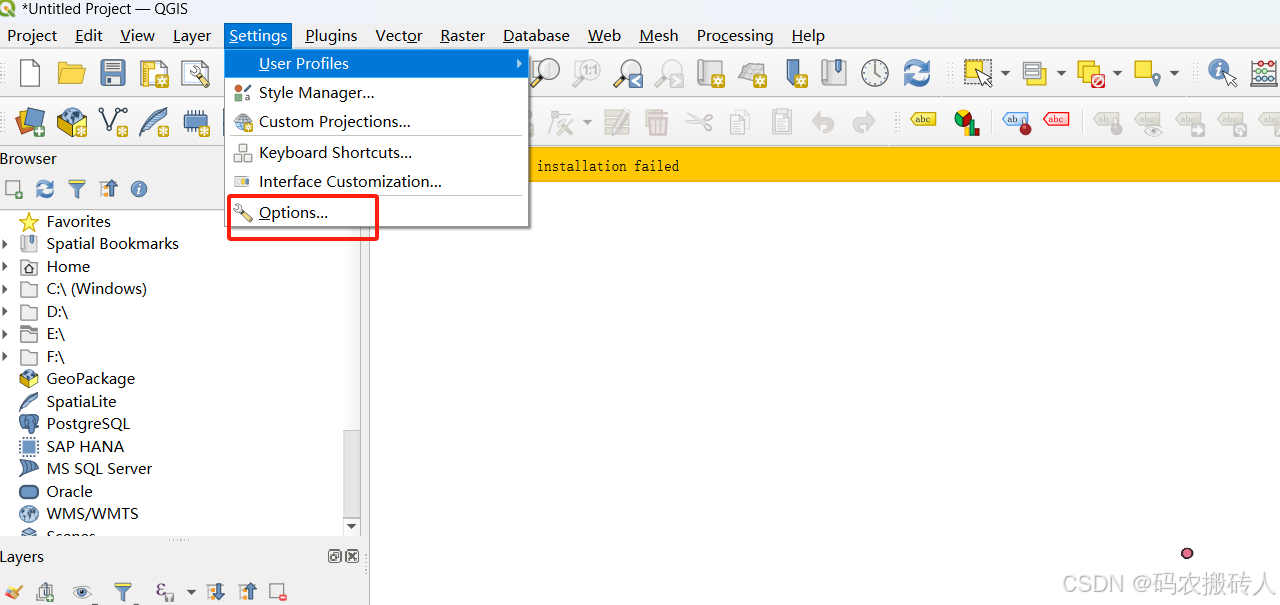1280x605 pixels.
Task: Remove selected layer in Layers panel
Action: (x=278, y=592)
